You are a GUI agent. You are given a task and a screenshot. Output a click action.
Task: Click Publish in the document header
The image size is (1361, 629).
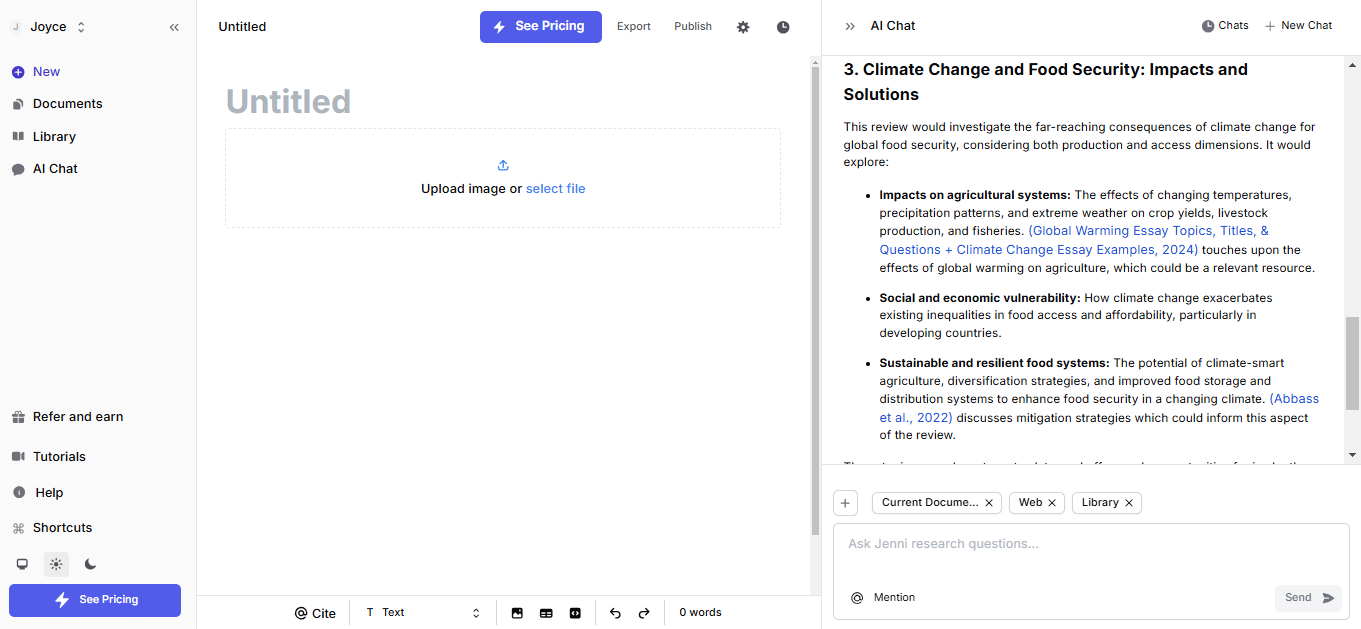coord(693,27)
